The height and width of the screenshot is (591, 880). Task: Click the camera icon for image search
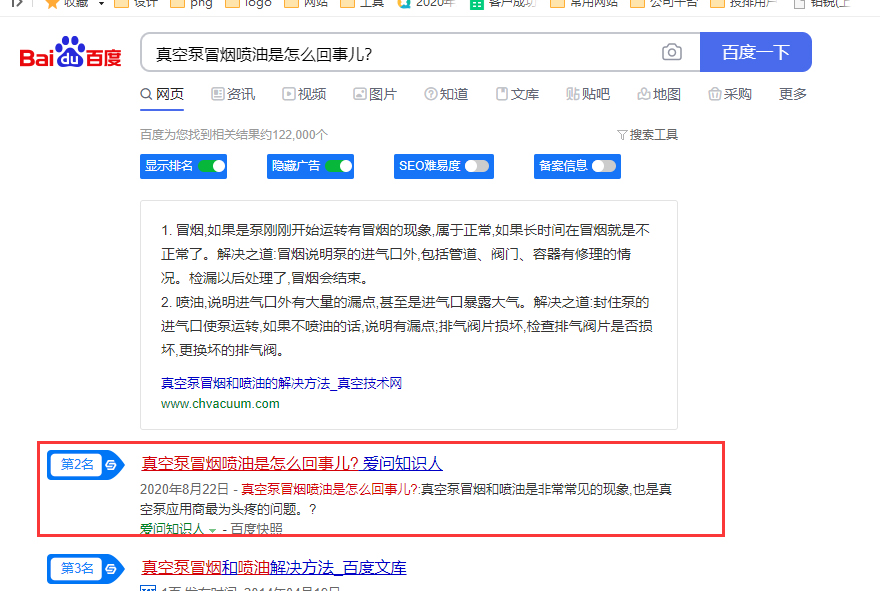coord(671,51)
